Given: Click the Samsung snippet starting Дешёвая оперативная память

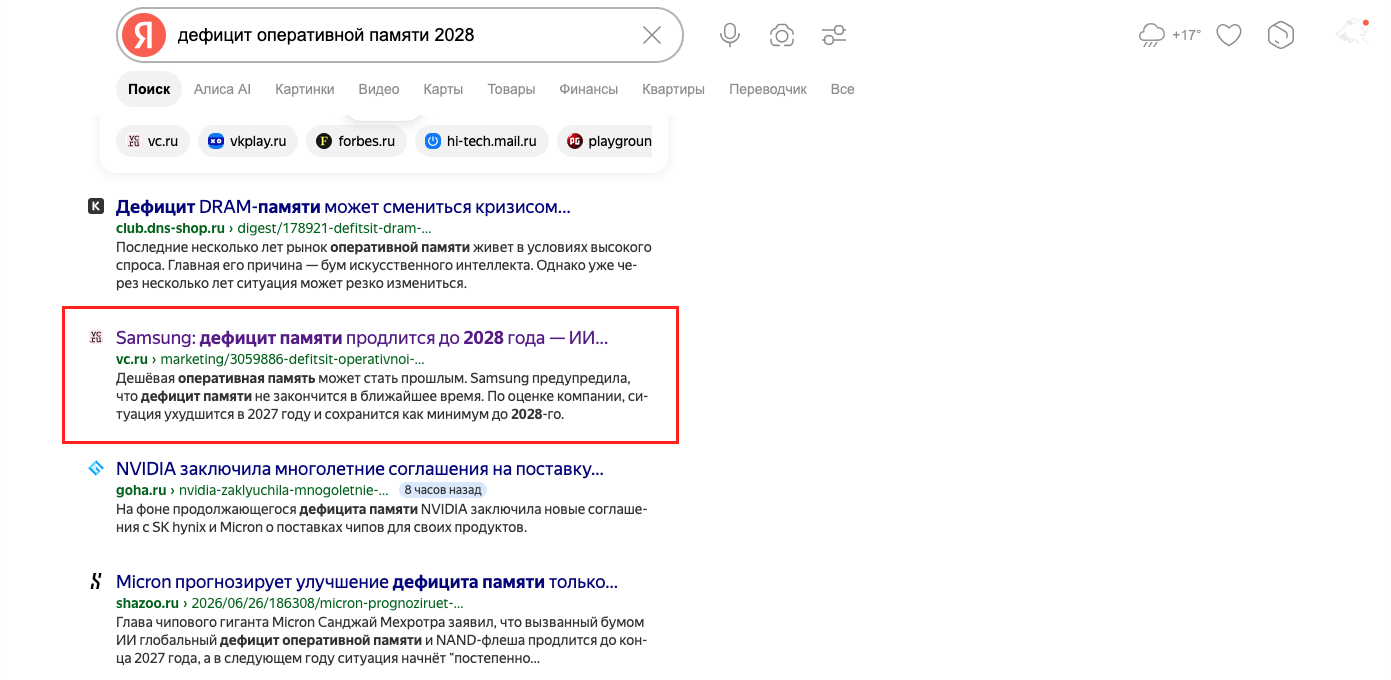Looking at the screenshot, I should (382, 396).
